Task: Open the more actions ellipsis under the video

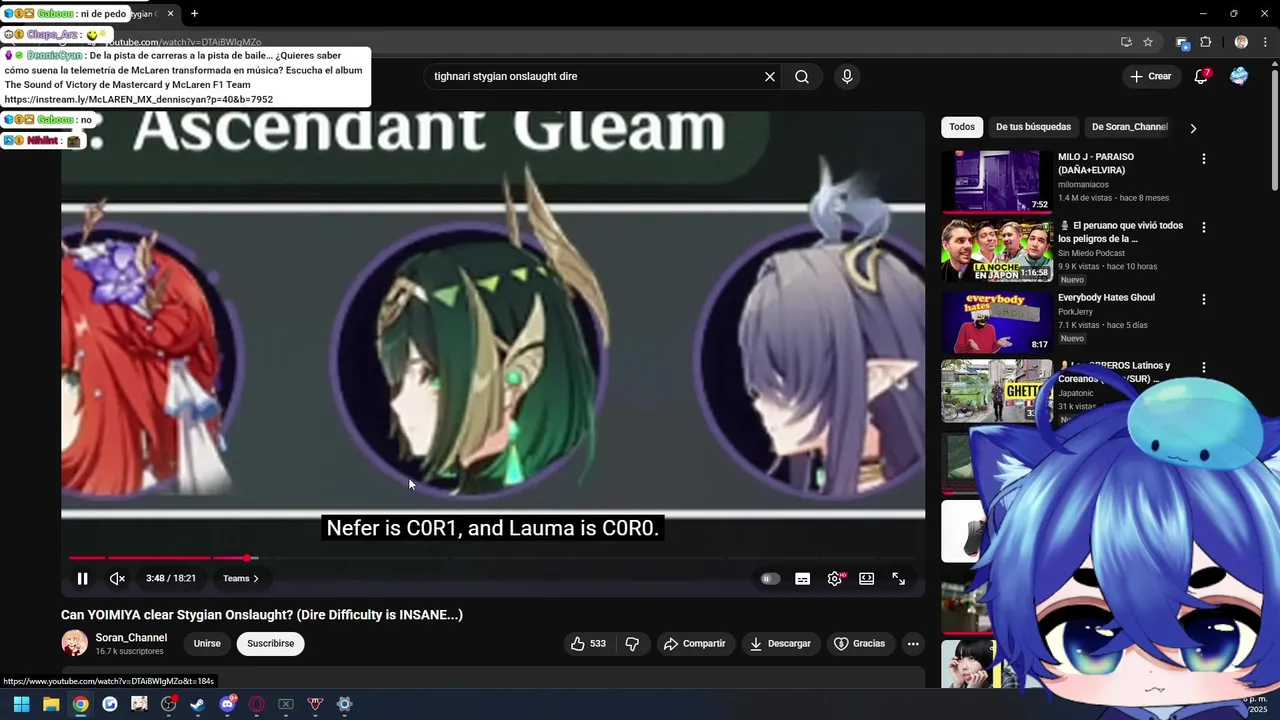Action: tap(913, 643)
